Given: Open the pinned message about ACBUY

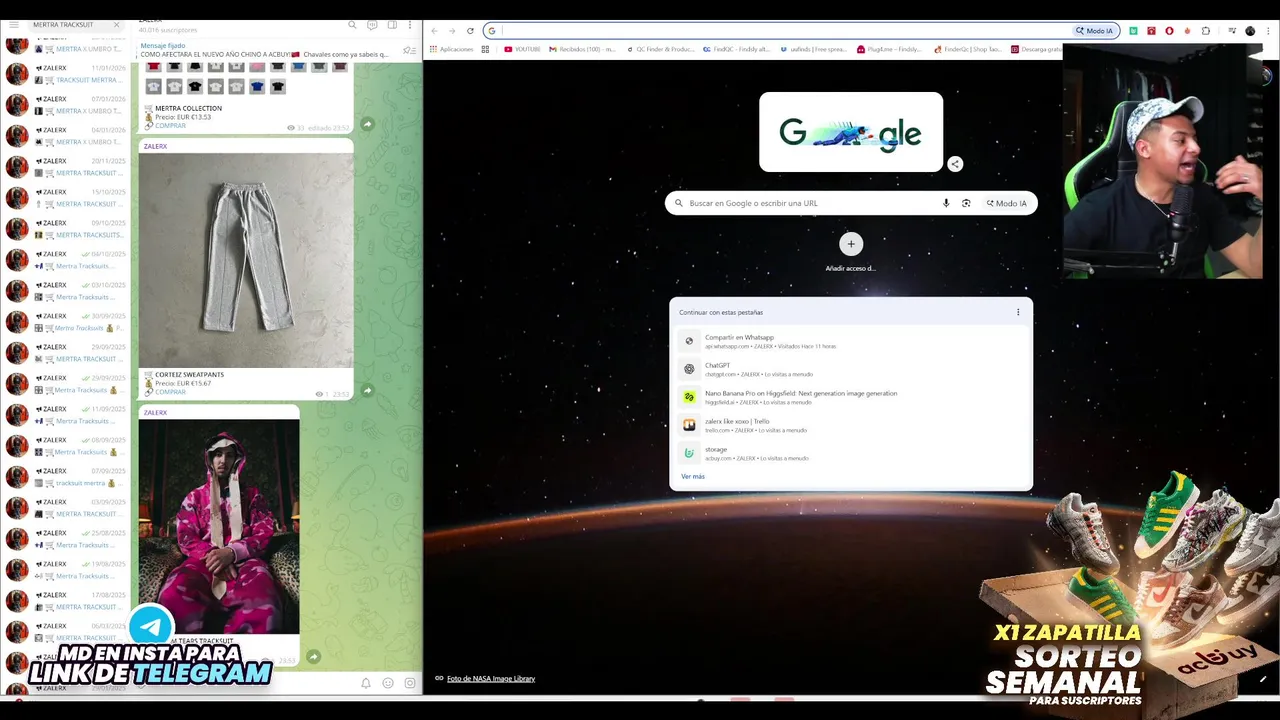Looking at the screenshot, I should (264, 50).
